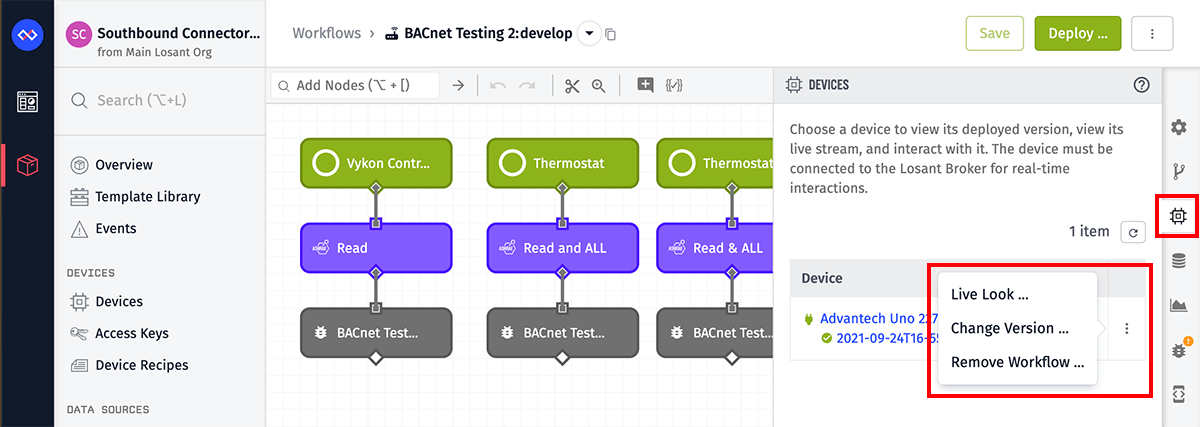Screen dimensions: 1200x427
Task: Open help for Devices panel
Action: tap(1141, 85)
